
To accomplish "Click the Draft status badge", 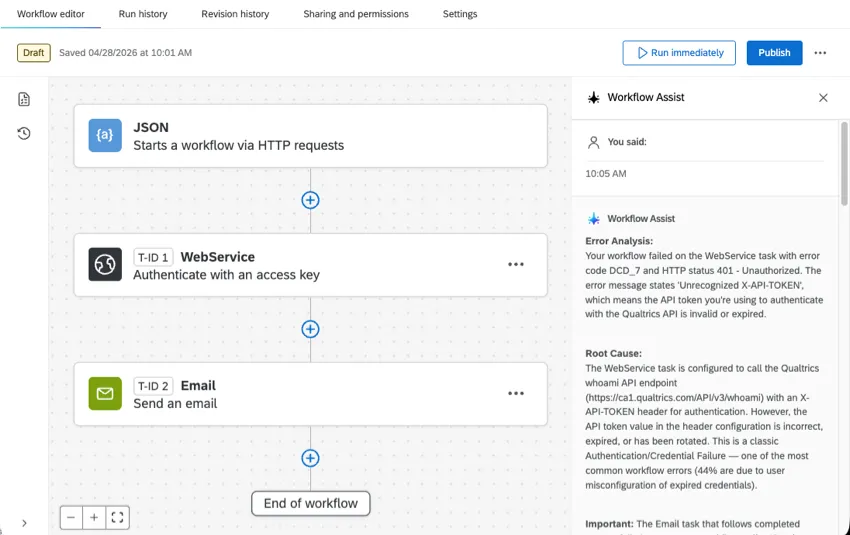I will tap(34, 53).
